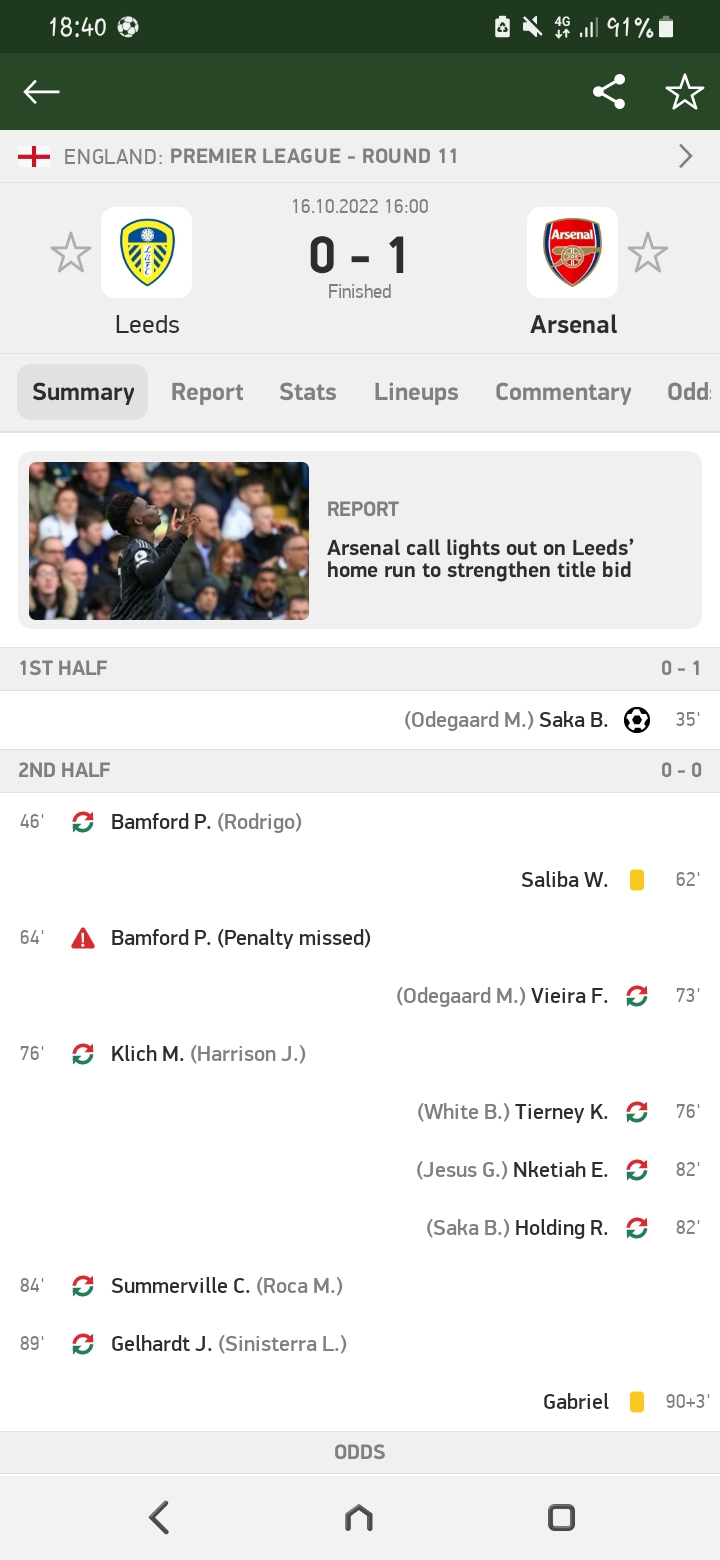Switch to the Lineups tab
720x1560 pixels.
tap(416, 392)
